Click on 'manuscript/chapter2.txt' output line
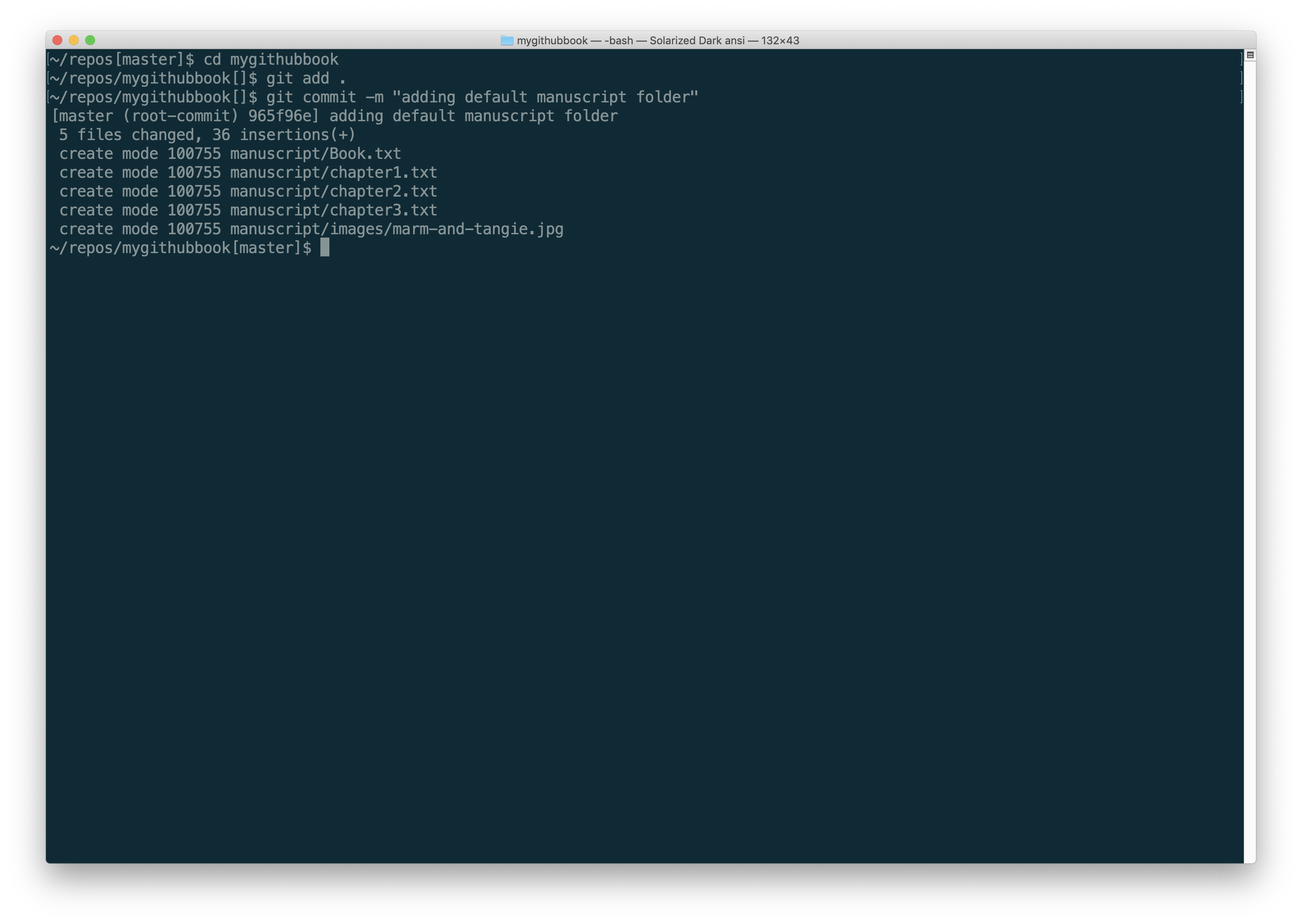 click(333, 191)
